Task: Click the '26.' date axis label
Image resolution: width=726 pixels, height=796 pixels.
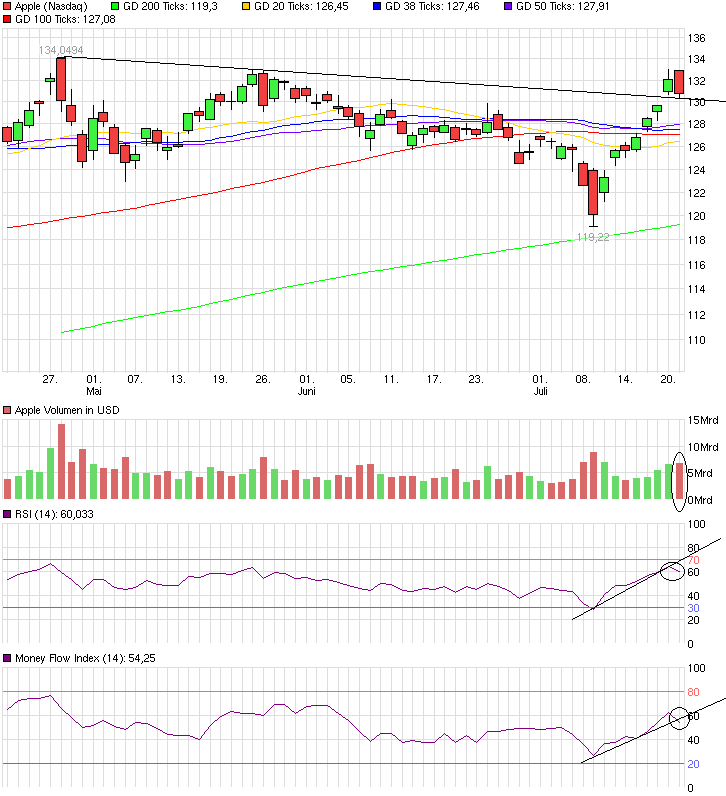Action: [262, 379]
